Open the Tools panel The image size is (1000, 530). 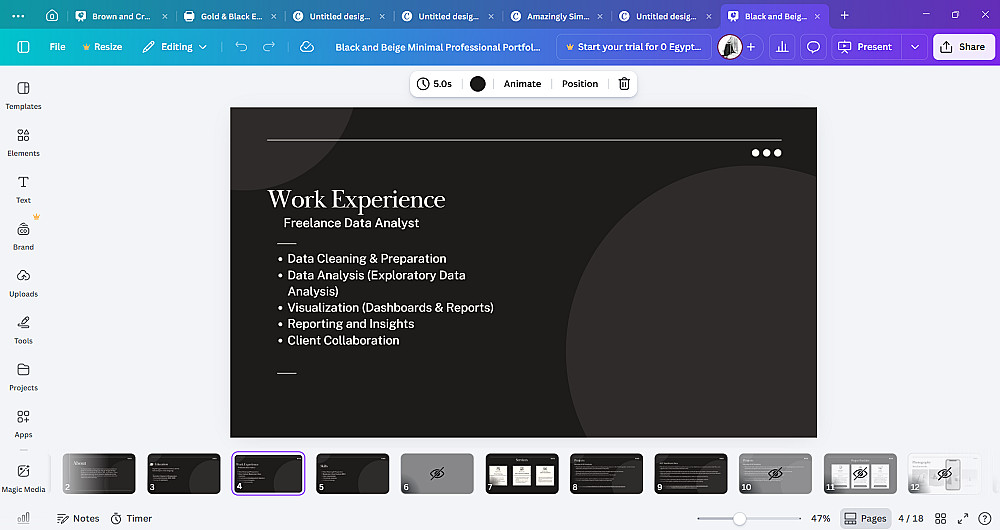[x=24, y=330]
